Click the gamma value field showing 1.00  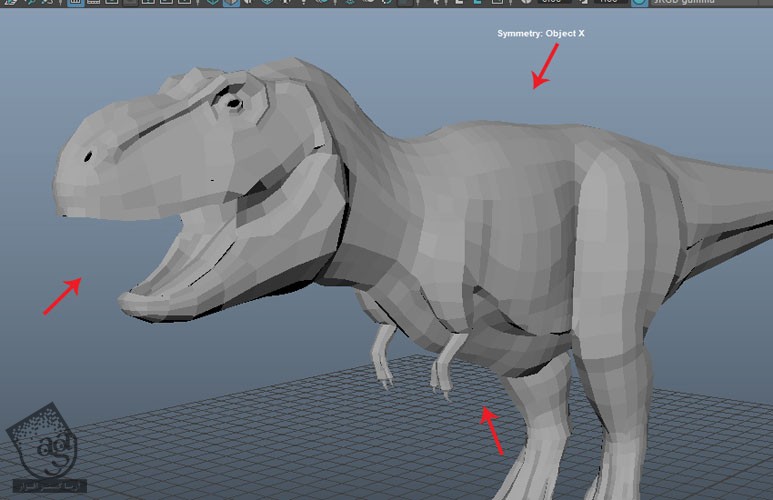click(610, 3)
